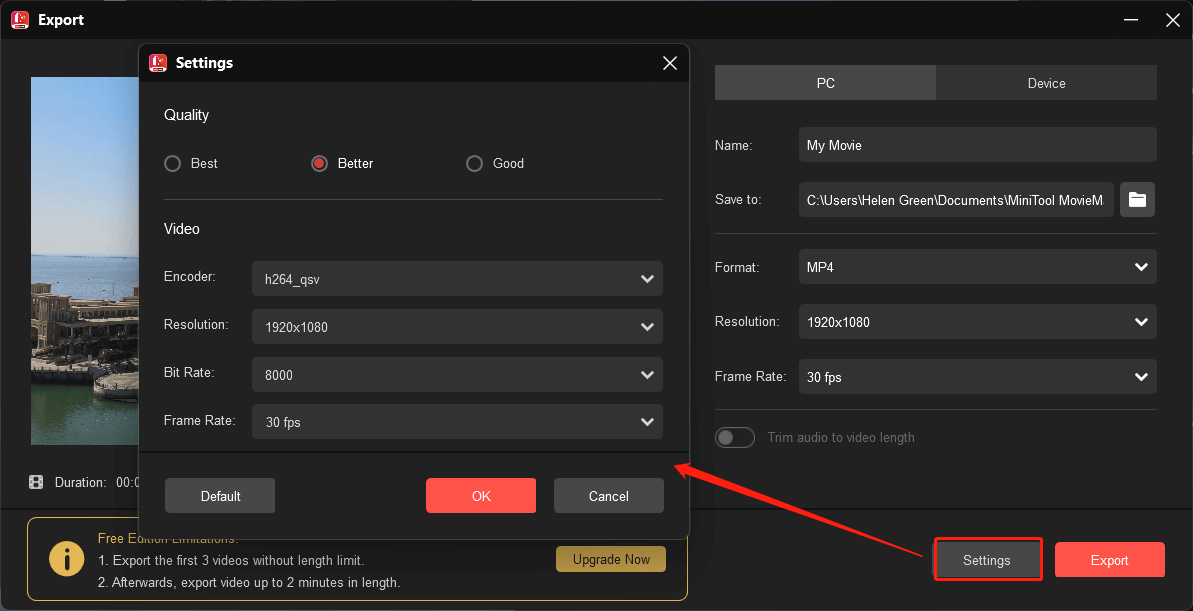This screenshot has width=1193, height=611.
Task: Toggle Trim audio to video length switch
Action: 734,438
